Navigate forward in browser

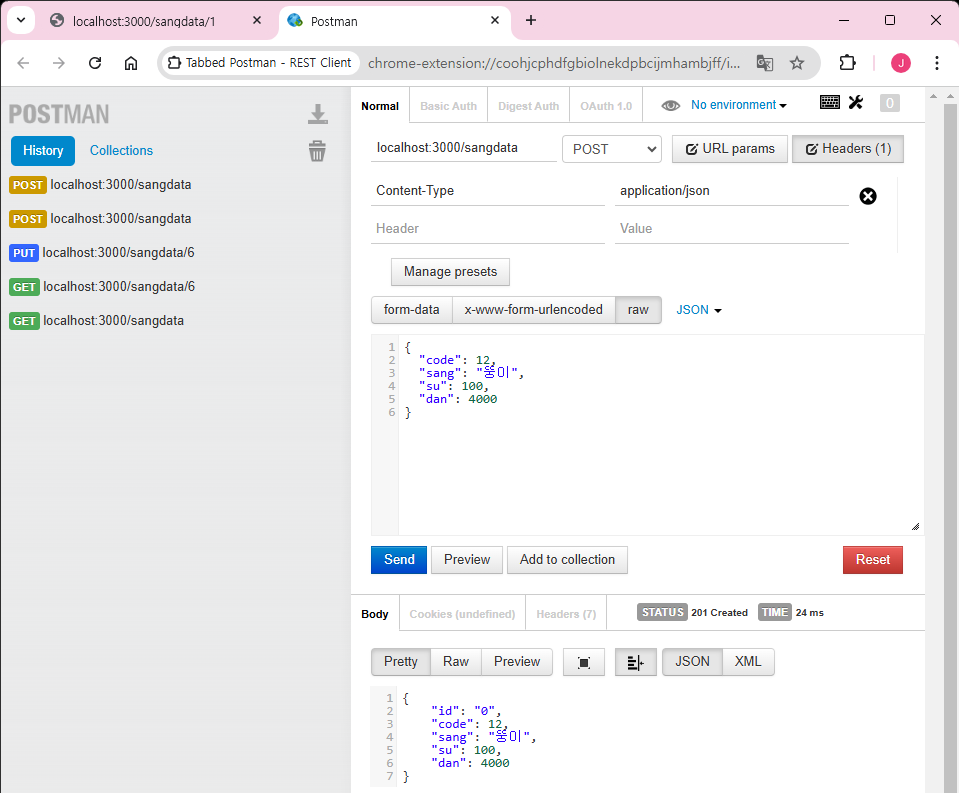point(59,62)
